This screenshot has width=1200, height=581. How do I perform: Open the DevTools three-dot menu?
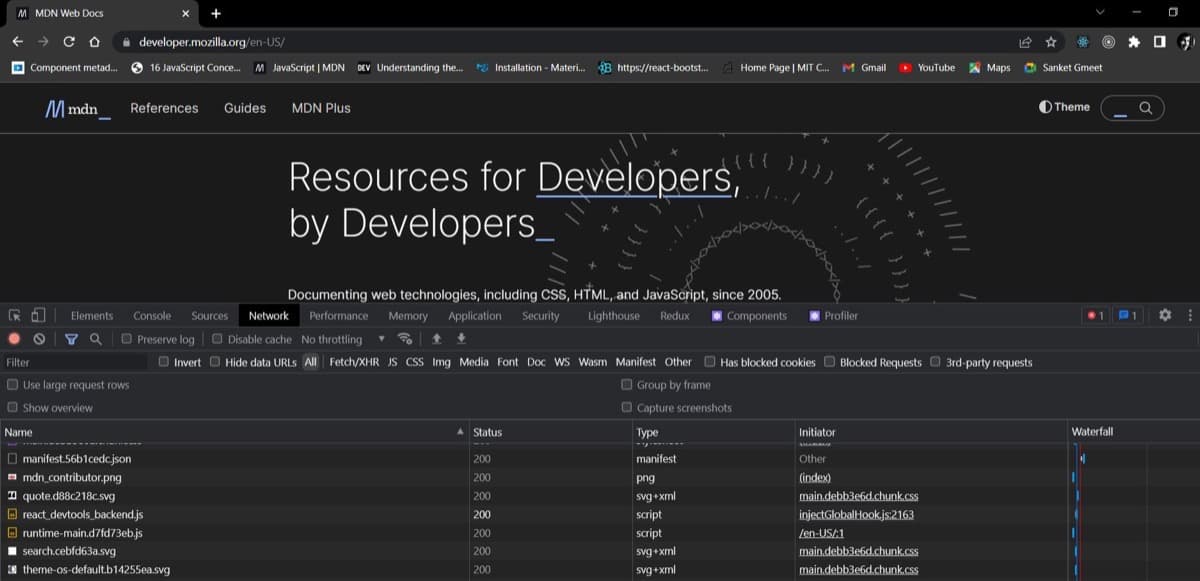(1189, 315)
